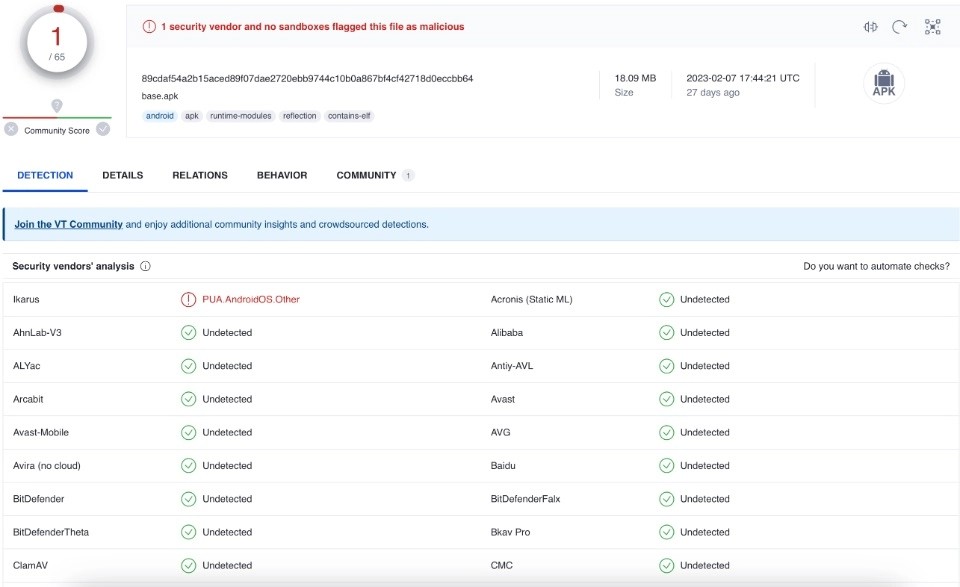This screenshot has height=587, width=960.
Task: Click the android tag
Action: coord(160,116)
